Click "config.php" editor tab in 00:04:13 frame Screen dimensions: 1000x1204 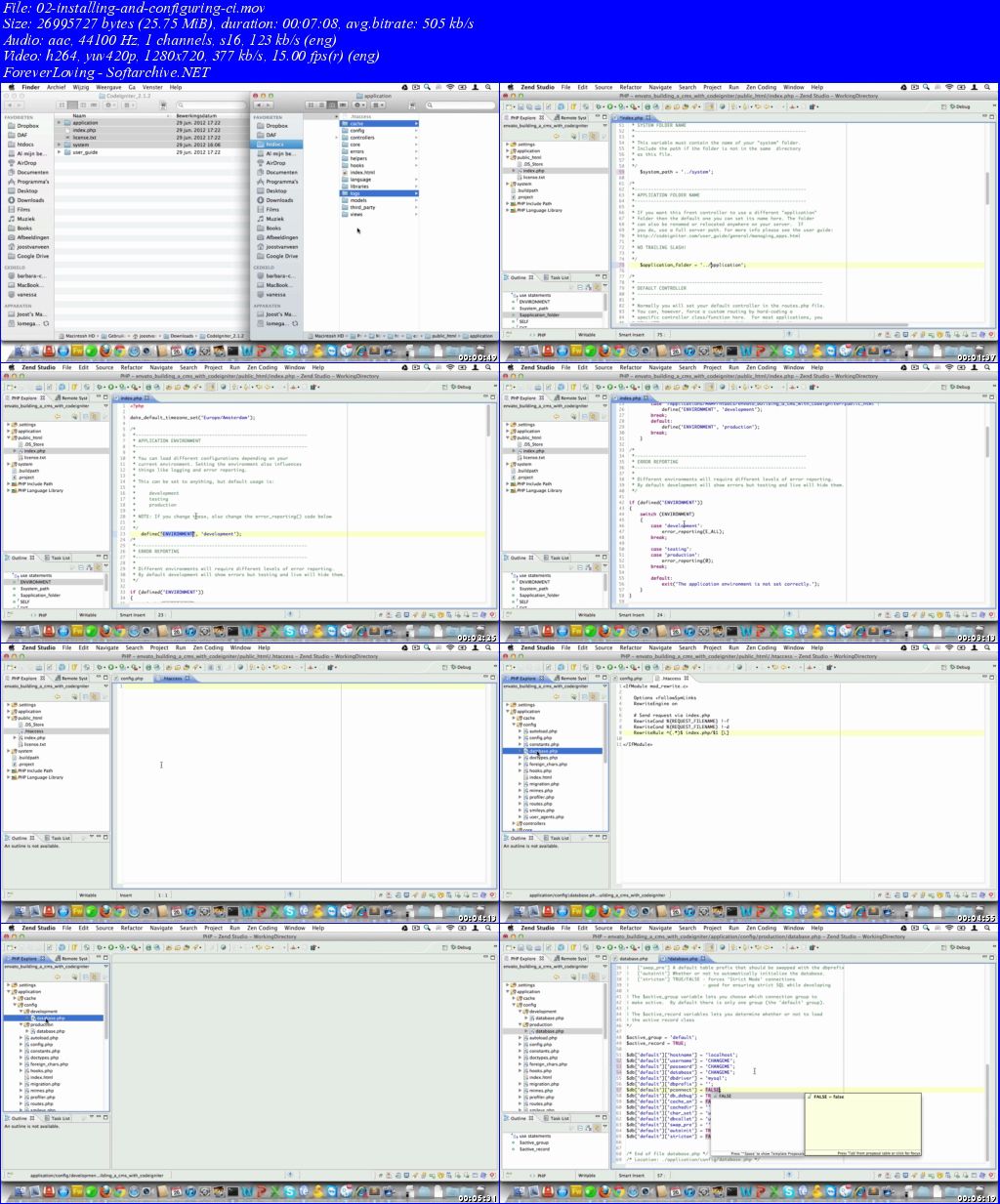pyautogui.click(x=131, y=679)
